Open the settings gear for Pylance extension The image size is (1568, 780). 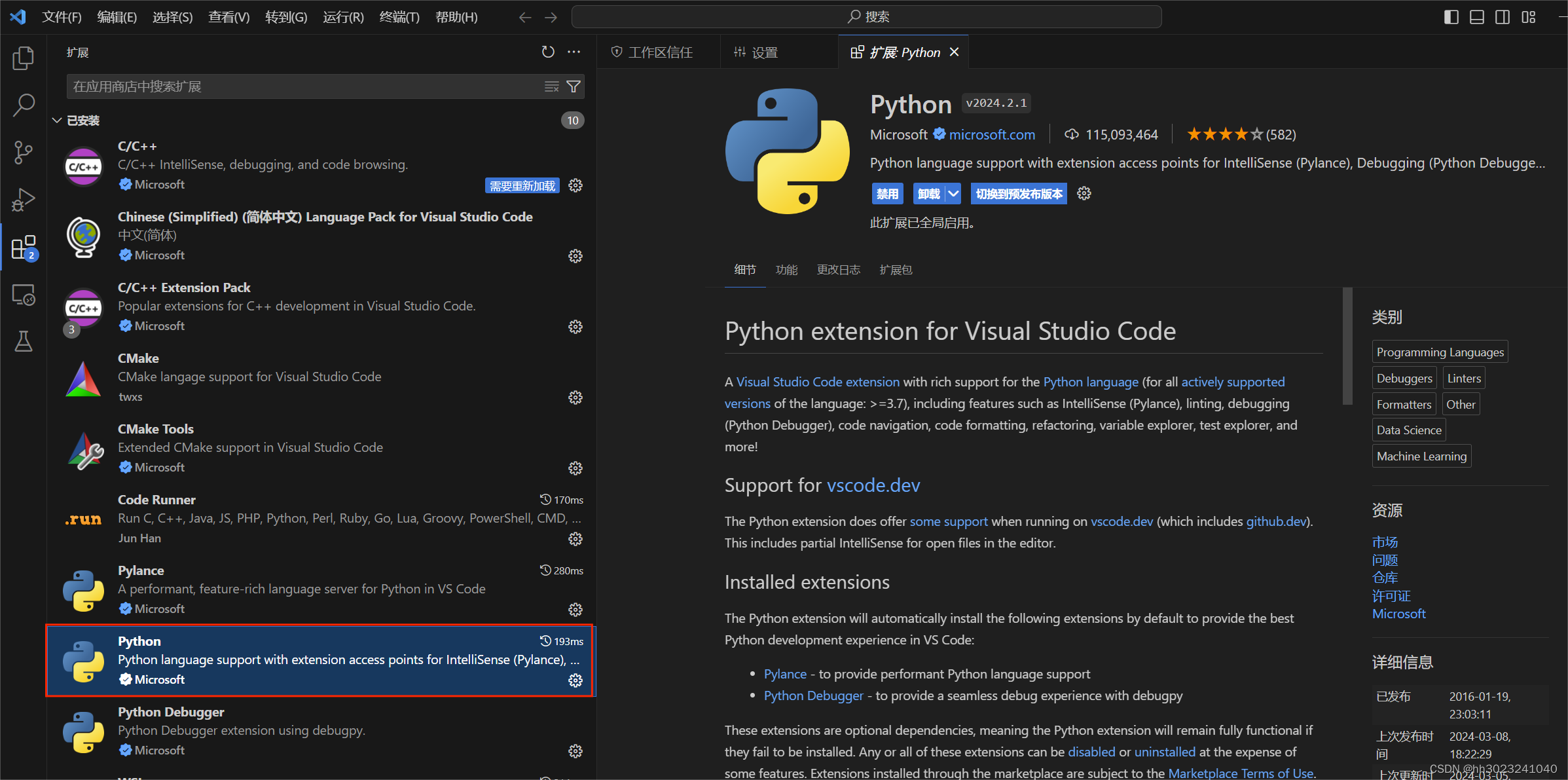[x=575, y=609]
